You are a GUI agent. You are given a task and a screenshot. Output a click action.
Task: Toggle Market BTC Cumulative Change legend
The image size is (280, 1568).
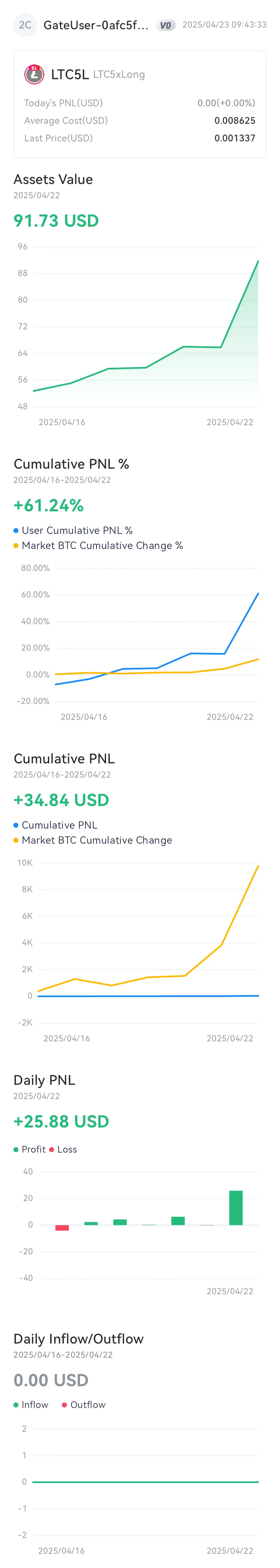(92, 840)
